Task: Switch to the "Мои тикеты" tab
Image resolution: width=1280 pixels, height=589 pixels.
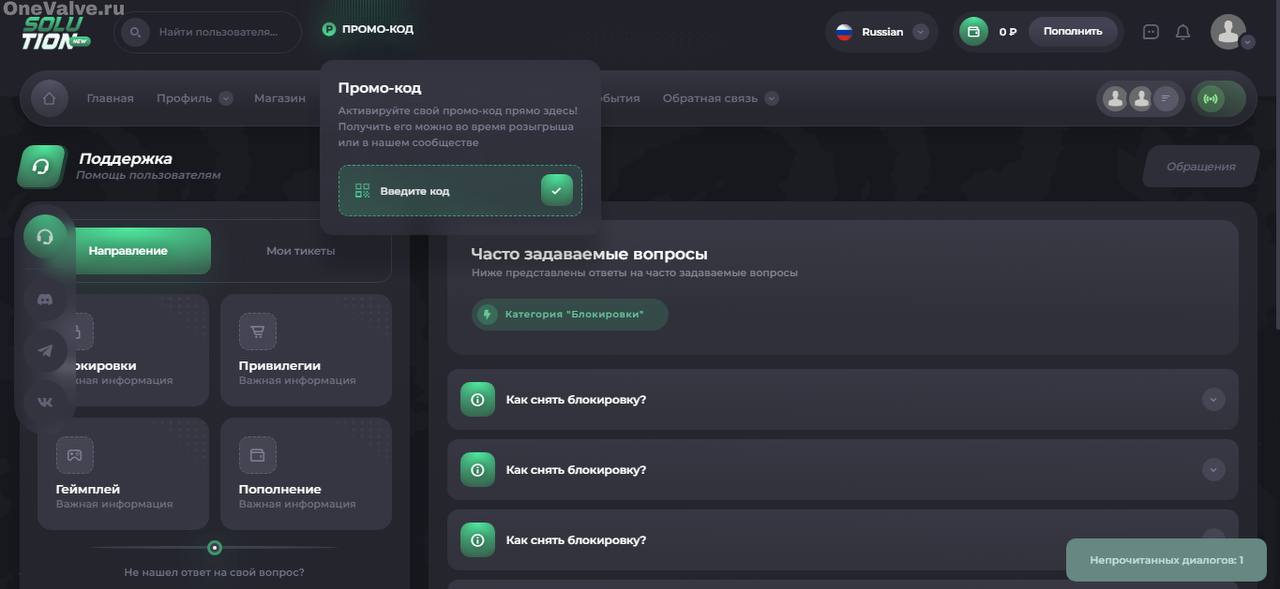Action: pyautogui.click(x=300, y=251)
